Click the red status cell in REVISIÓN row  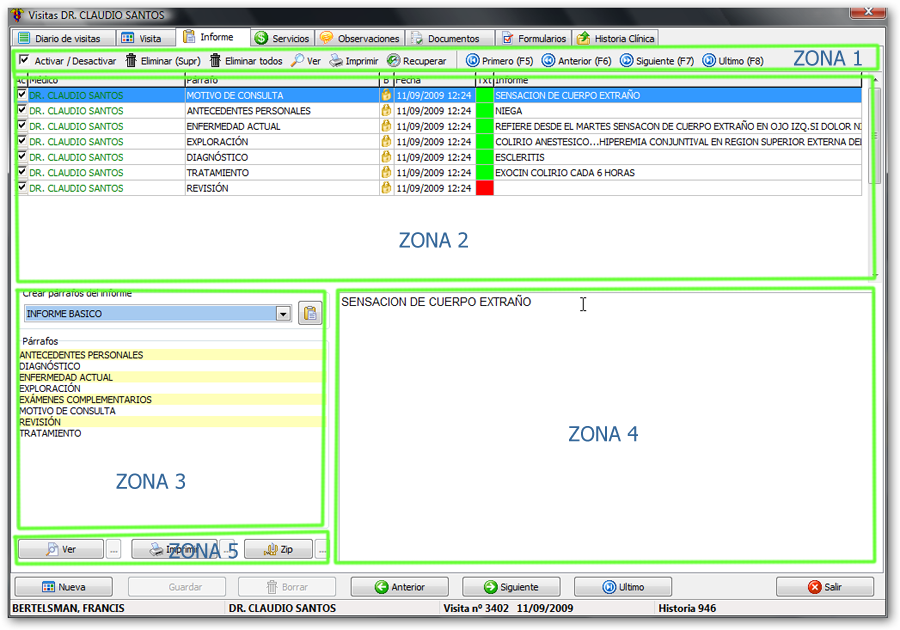[485, 188]
